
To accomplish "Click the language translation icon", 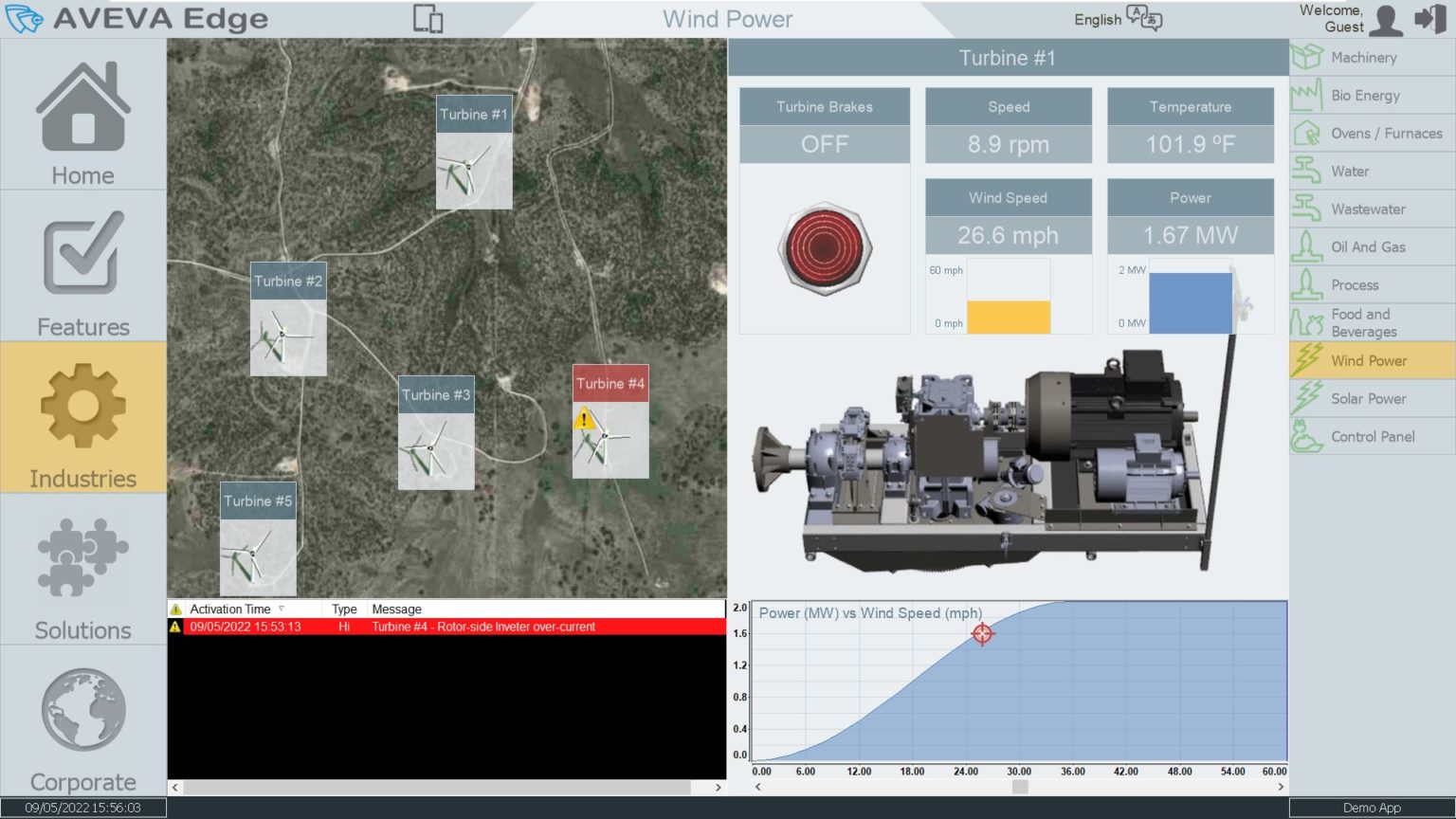I will [1144, 18].
